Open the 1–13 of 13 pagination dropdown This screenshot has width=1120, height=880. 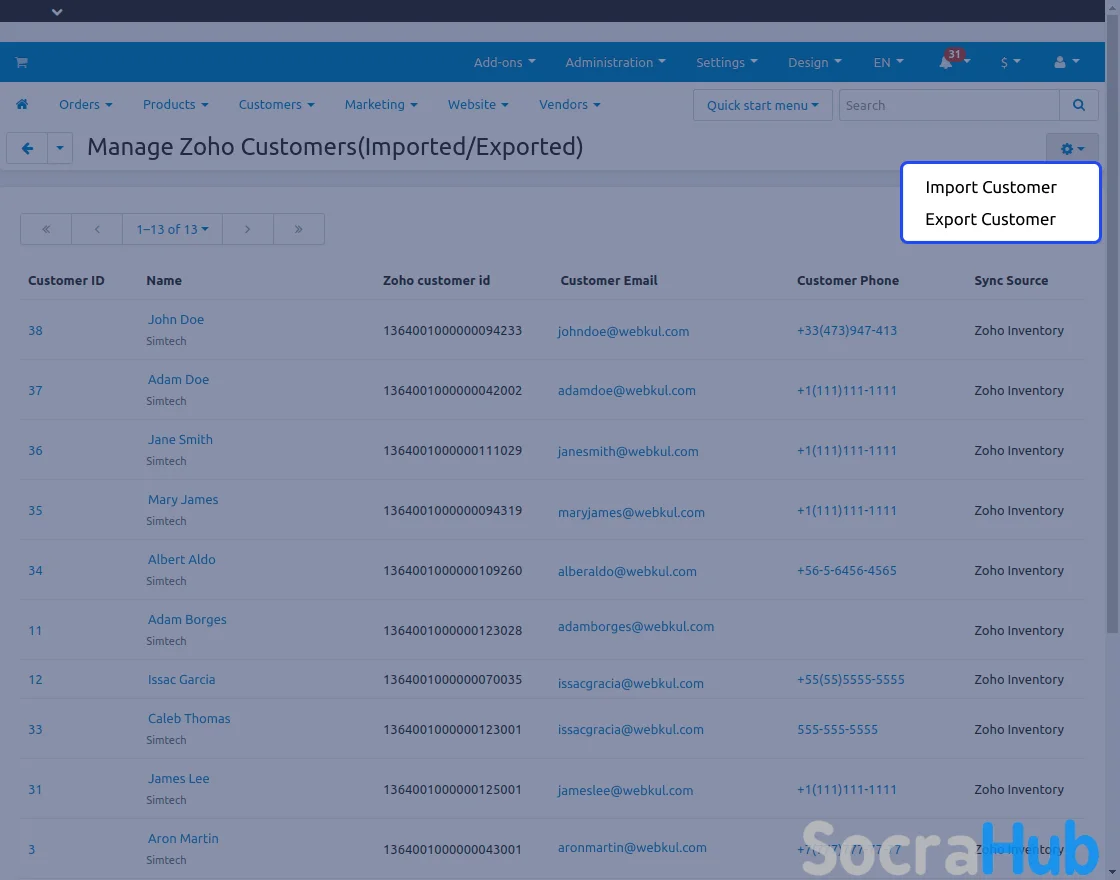pyautogui.click(x=172, y=229)
